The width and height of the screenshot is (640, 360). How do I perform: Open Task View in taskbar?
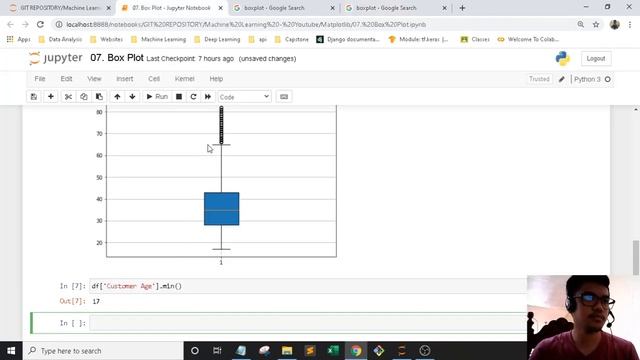tap(217, 351)
